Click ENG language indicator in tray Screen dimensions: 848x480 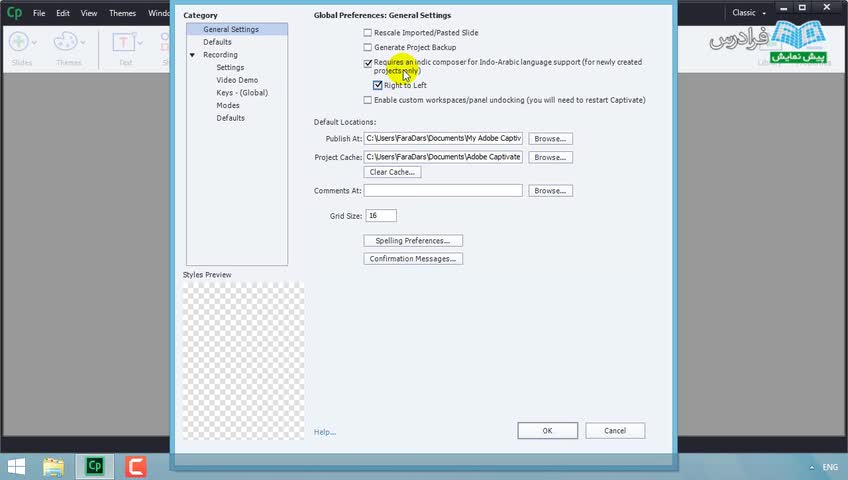tap(830, 467)
